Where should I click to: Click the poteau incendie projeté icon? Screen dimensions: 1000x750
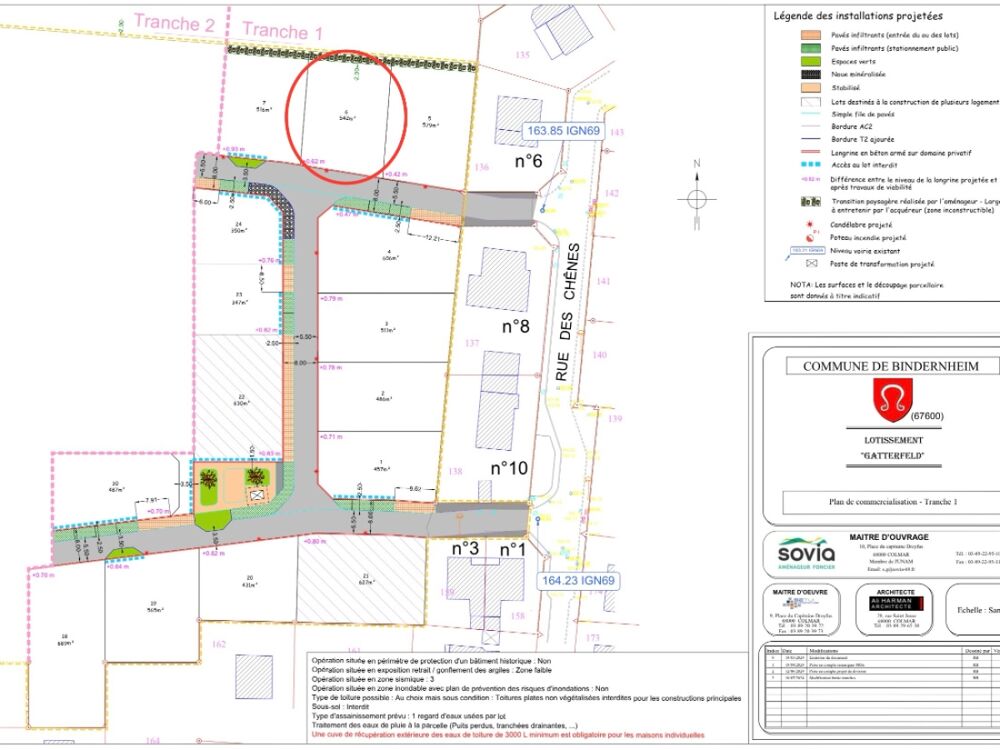(810, 238)
